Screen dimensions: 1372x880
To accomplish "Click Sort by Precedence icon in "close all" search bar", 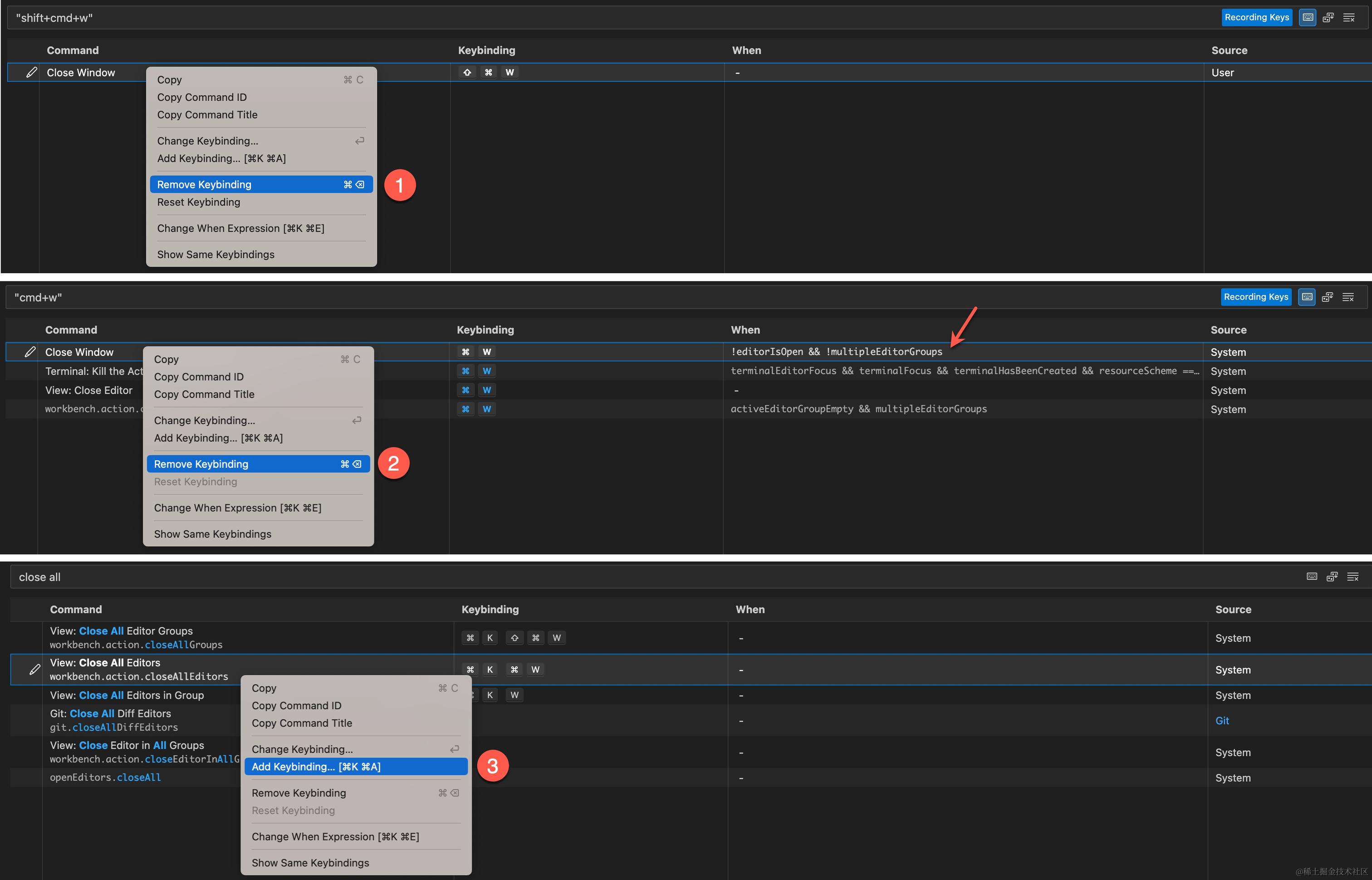I will tap(1332, 576).
